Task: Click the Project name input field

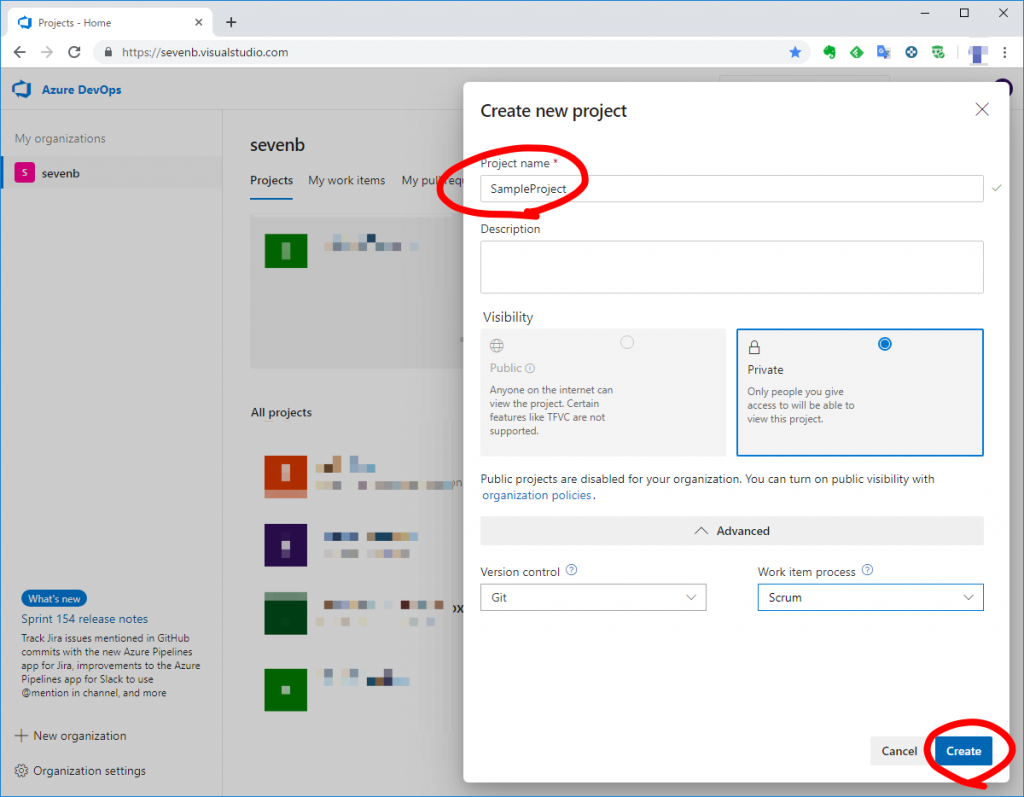Action: pyautogui.click(x=731, y=189)
